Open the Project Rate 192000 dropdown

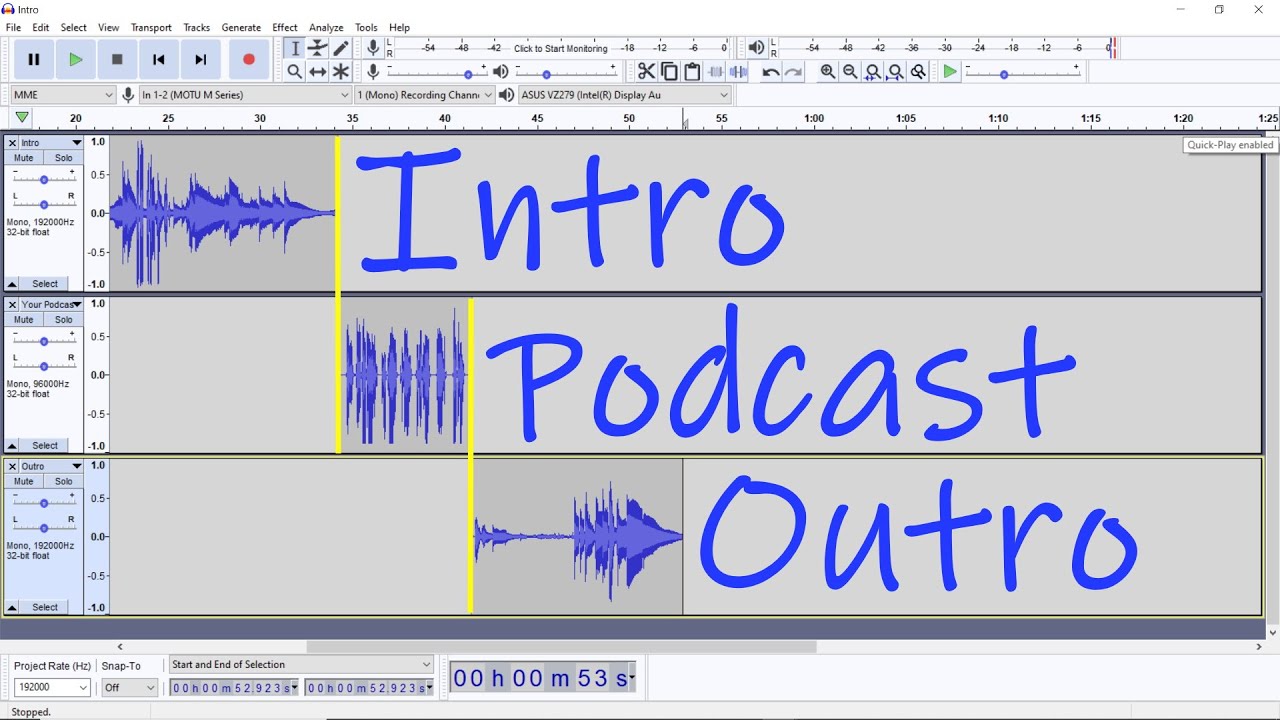pyautogui.click(x=52, y=688)
